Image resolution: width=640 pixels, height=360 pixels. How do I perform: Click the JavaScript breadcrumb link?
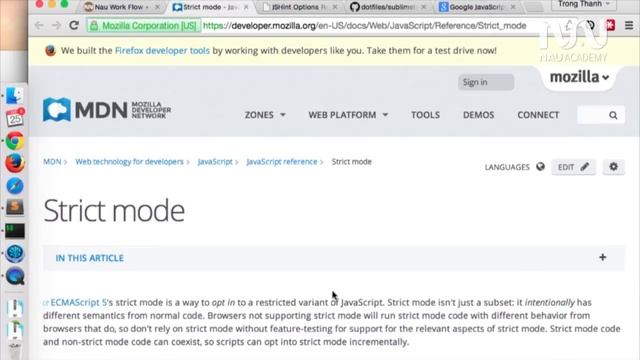click(x=215, y=162)
